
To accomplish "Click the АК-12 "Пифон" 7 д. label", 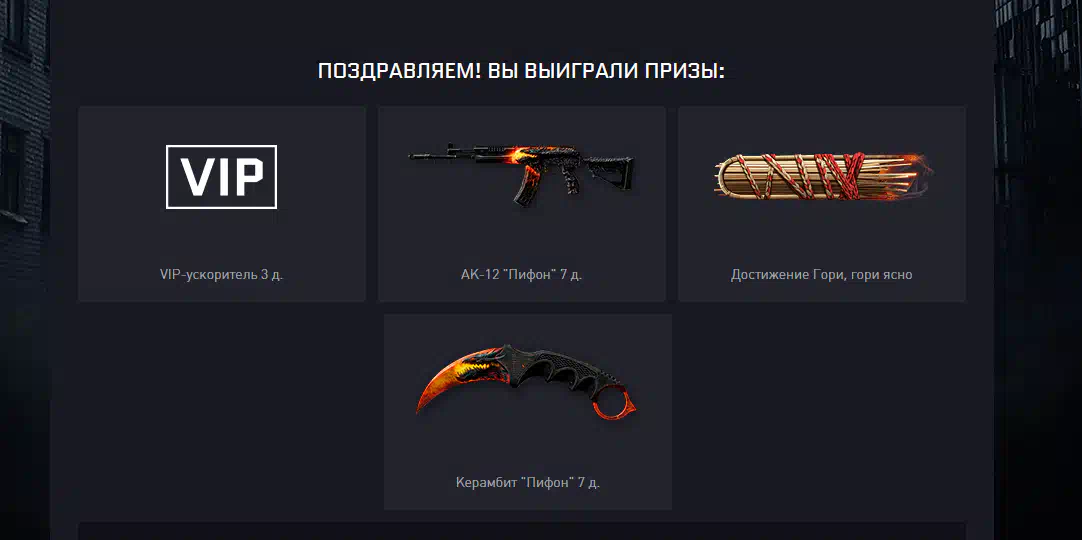I will click(x=522, y=274).
